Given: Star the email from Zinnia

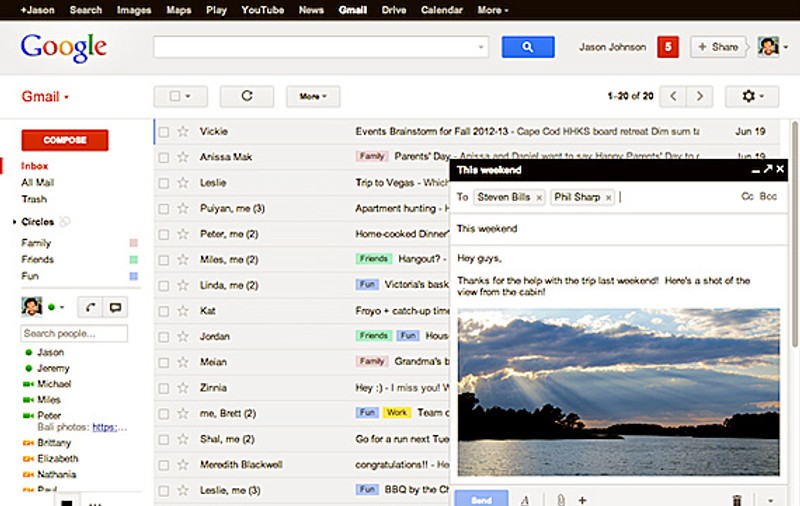Looking at the screenshot, I should coord(183,388).
